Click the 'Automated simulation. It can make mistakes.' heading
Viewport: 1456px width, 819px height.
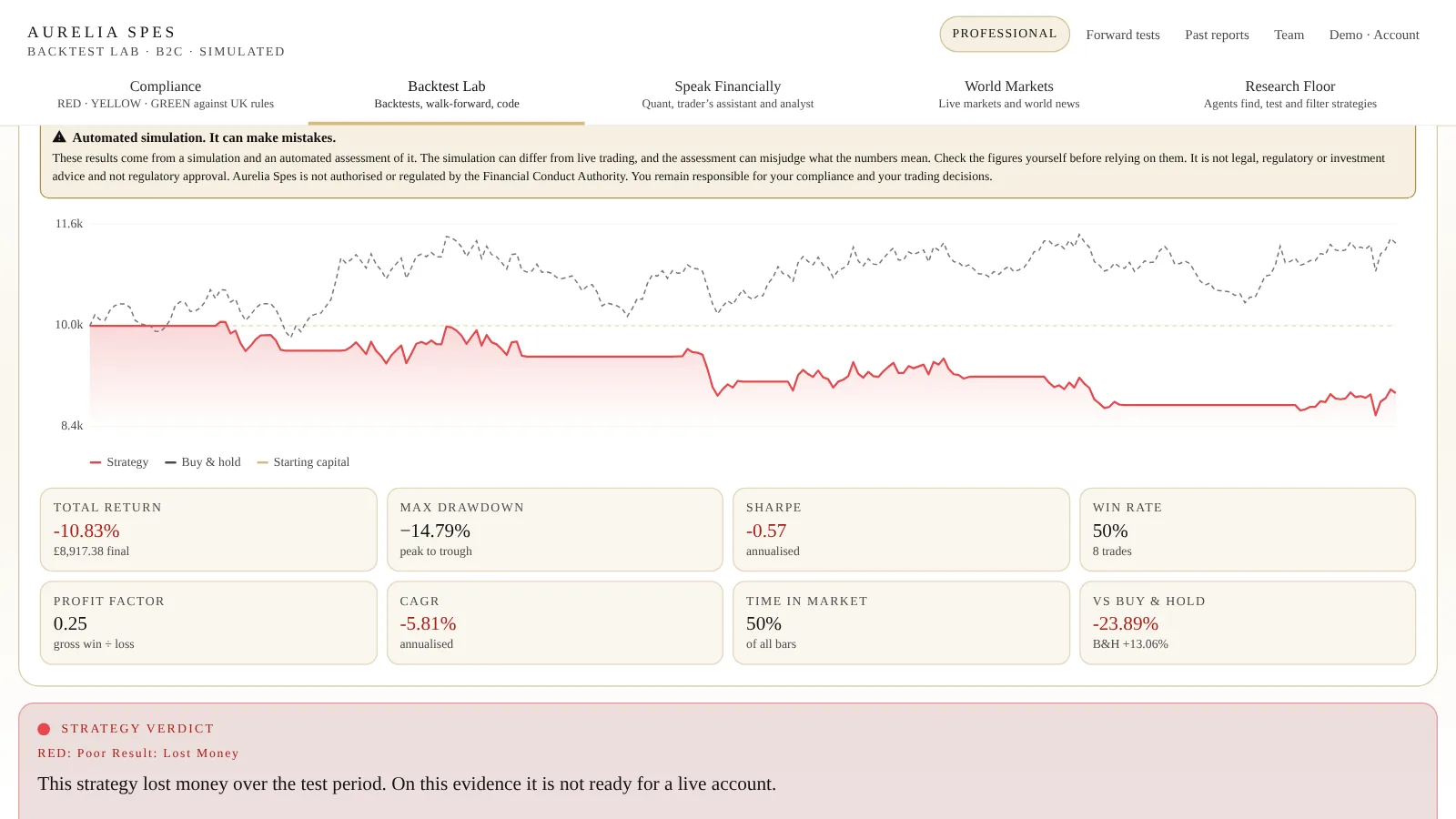pyautogui.click(x=204, y=137)
